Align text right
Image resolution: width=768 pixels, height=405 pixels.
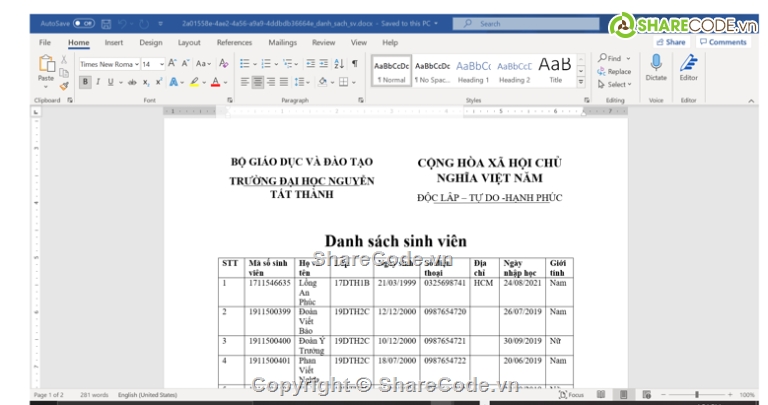[x=271, y=82]
